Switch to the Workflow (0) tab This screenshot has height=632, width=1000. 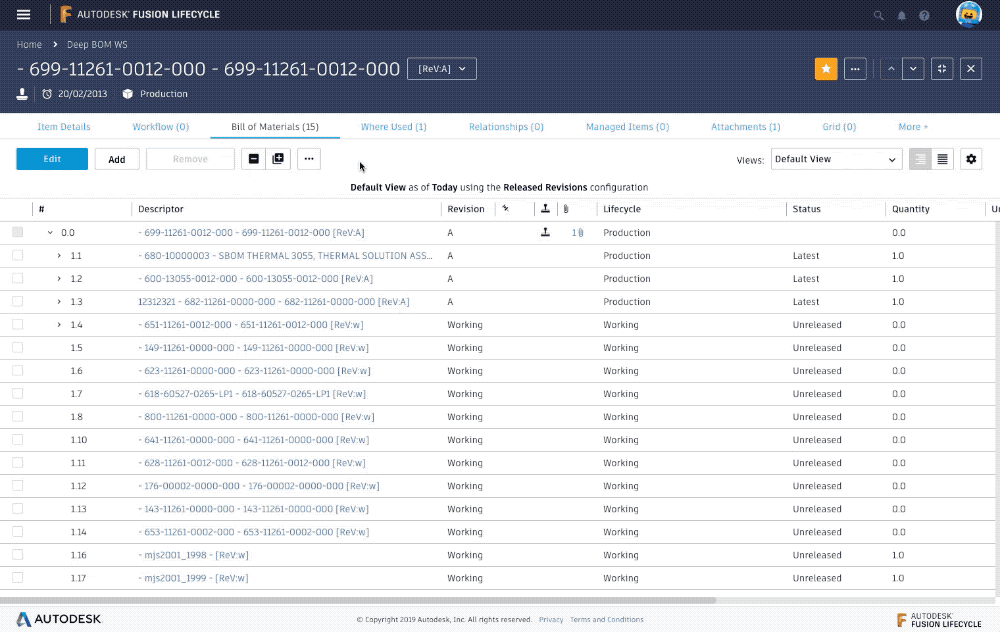coord(161,126)
